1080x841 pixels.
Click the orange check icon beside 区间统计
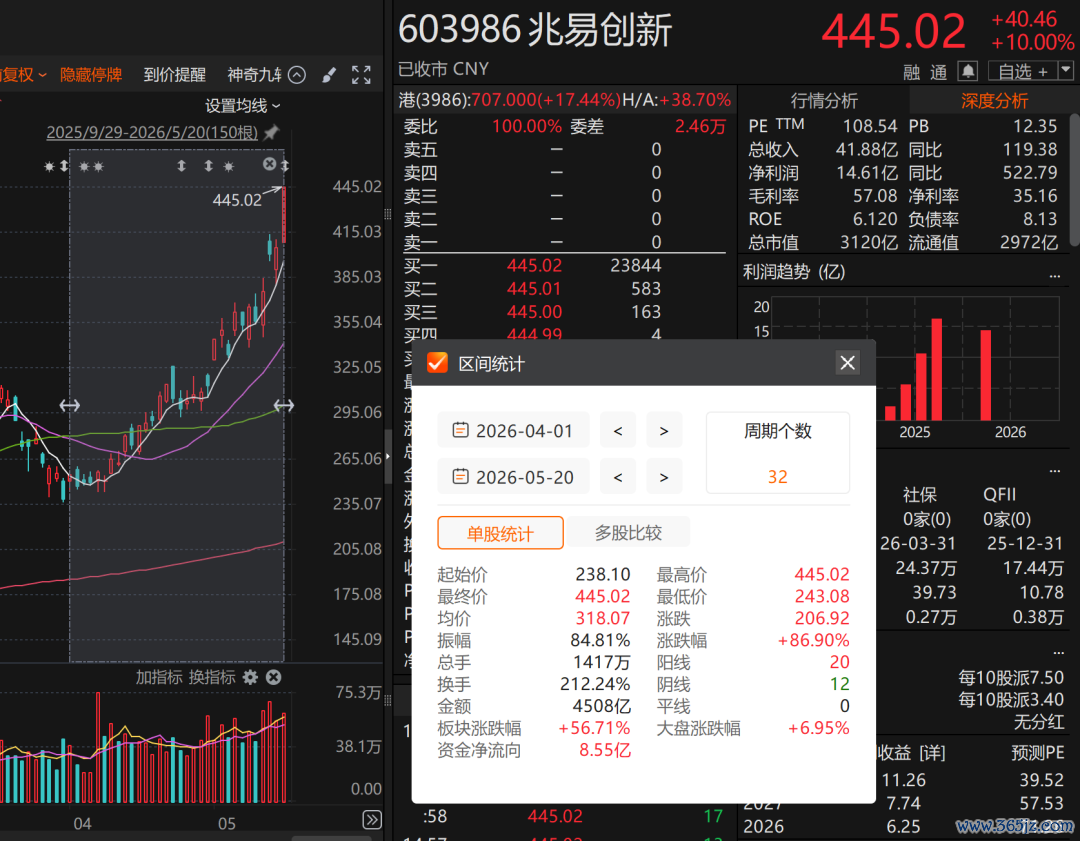click(x=437, y=362)
